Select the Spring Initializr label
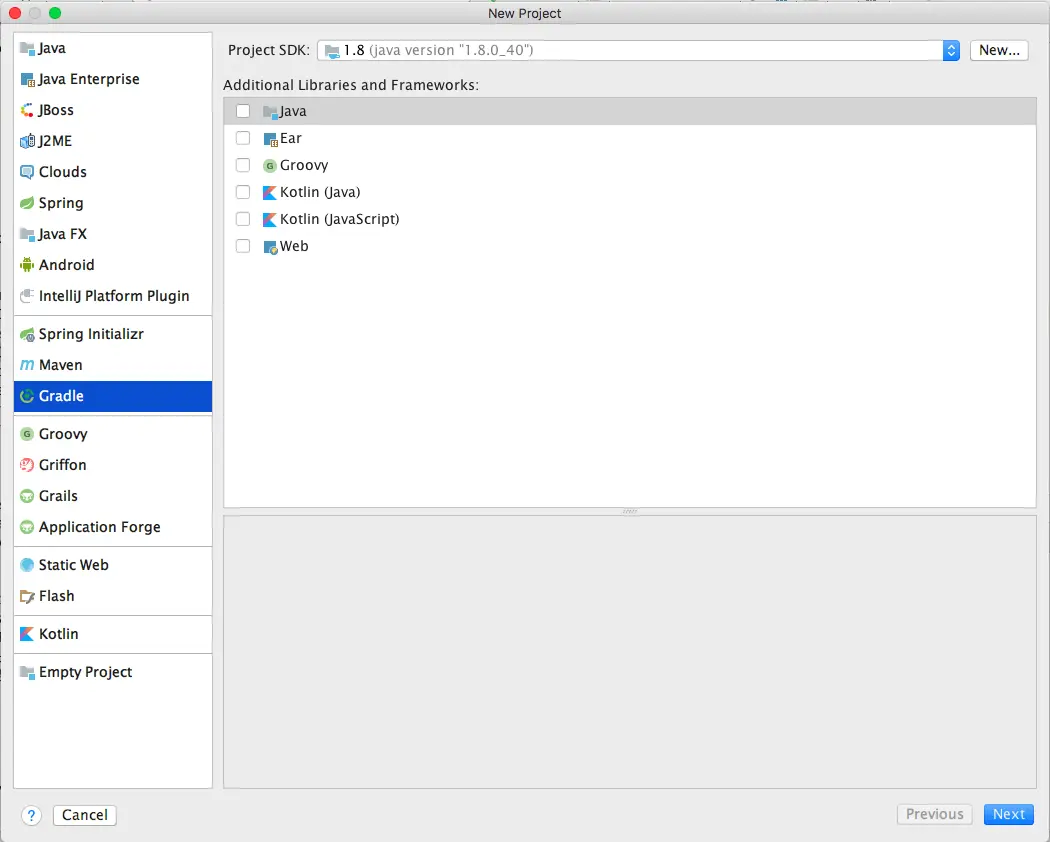 (x=91, y=334)
